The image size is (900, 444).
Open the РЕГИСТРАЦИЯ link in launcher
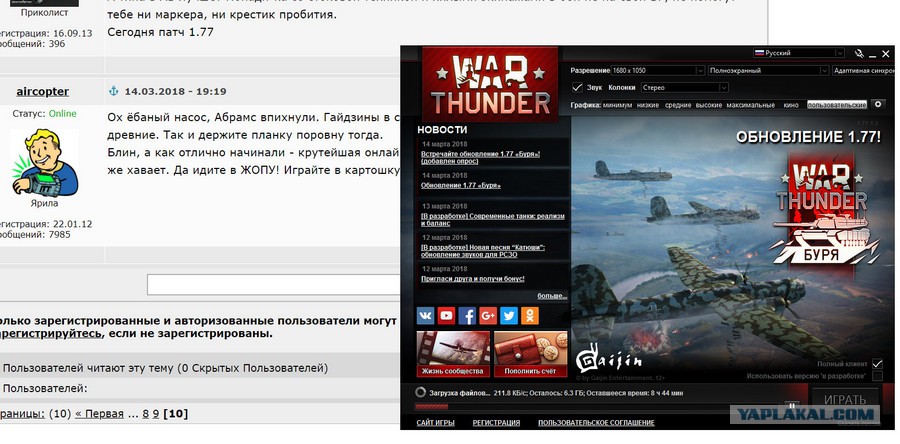click(x=496, y=423)
